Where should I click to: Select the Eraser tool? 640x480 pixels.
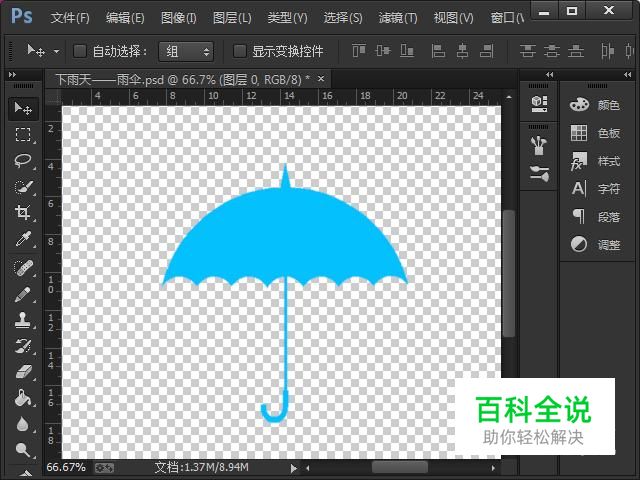tap(23, 372)
